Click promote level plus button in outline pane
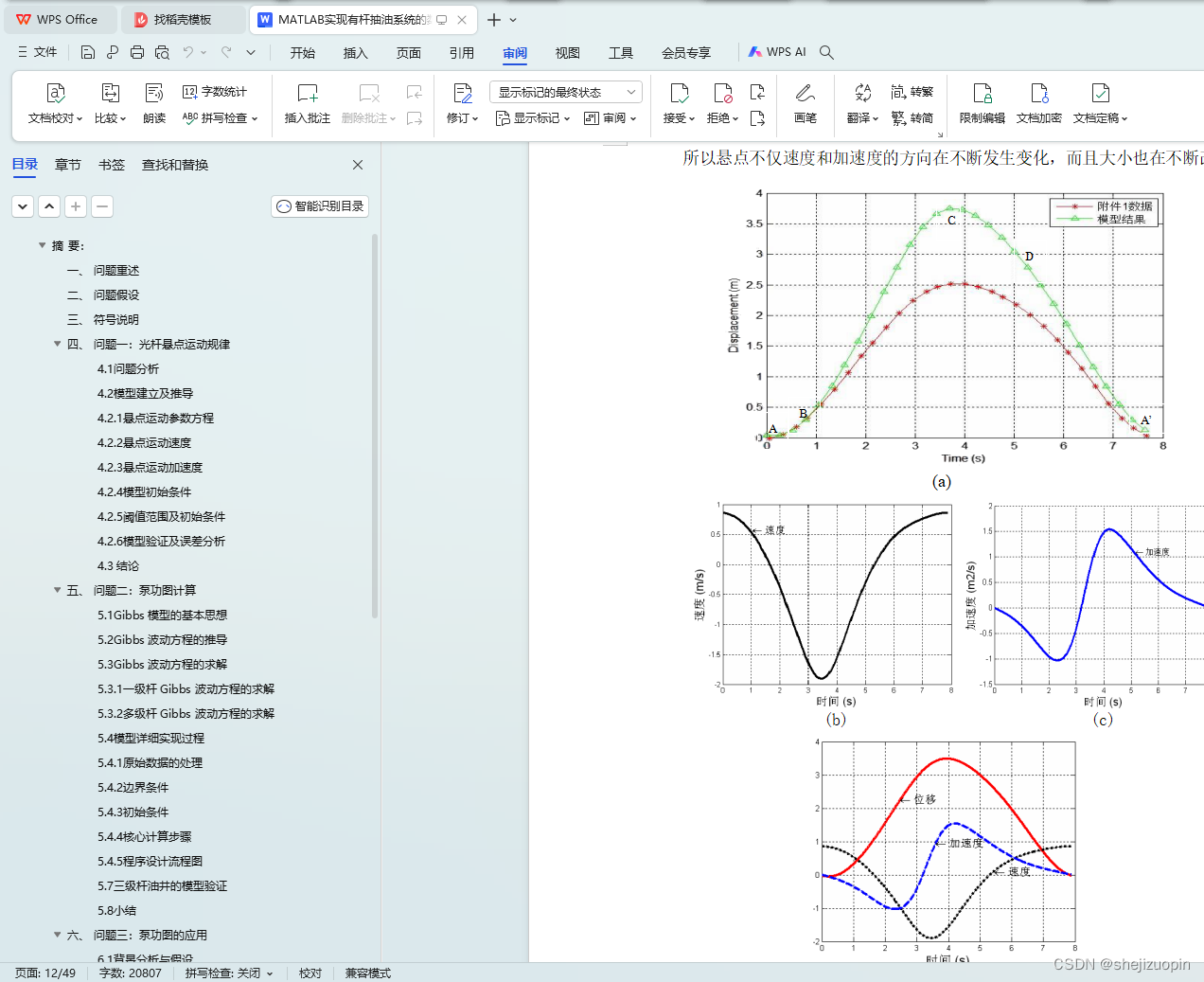Viewport: 1204px width, 982px height. pyautogui.click(x=76, y=205)
